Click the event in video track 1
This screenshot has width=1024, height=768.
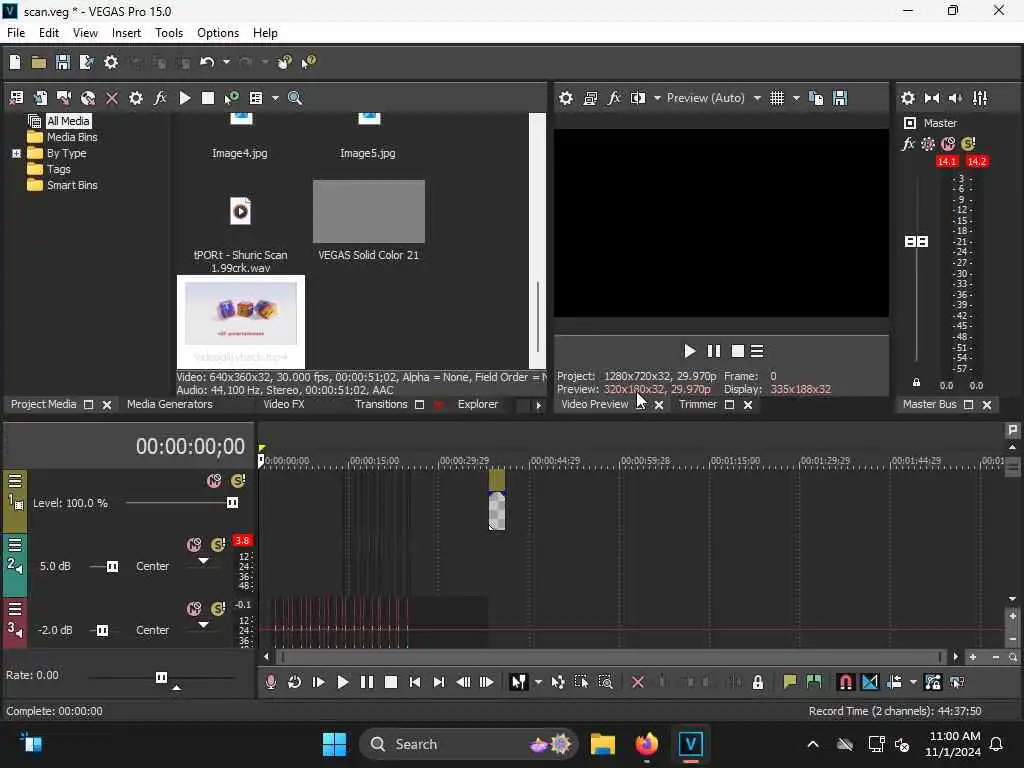point(496,500)
